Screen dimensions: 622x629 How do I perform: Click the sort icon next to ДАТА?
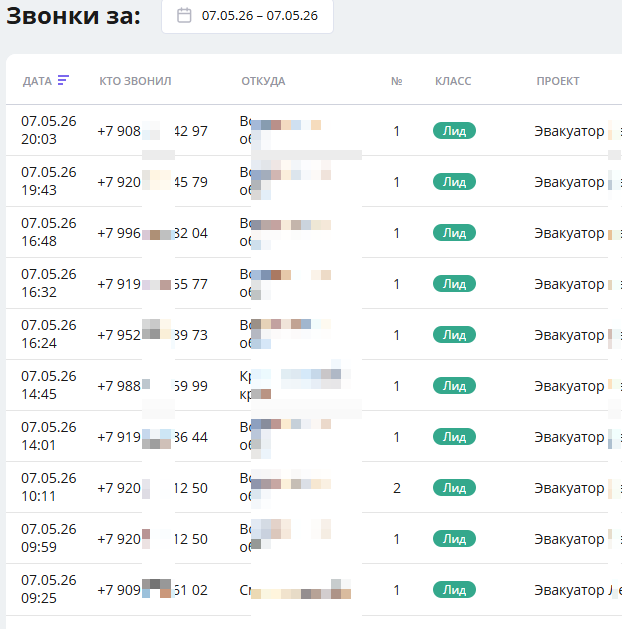(63, 80)
